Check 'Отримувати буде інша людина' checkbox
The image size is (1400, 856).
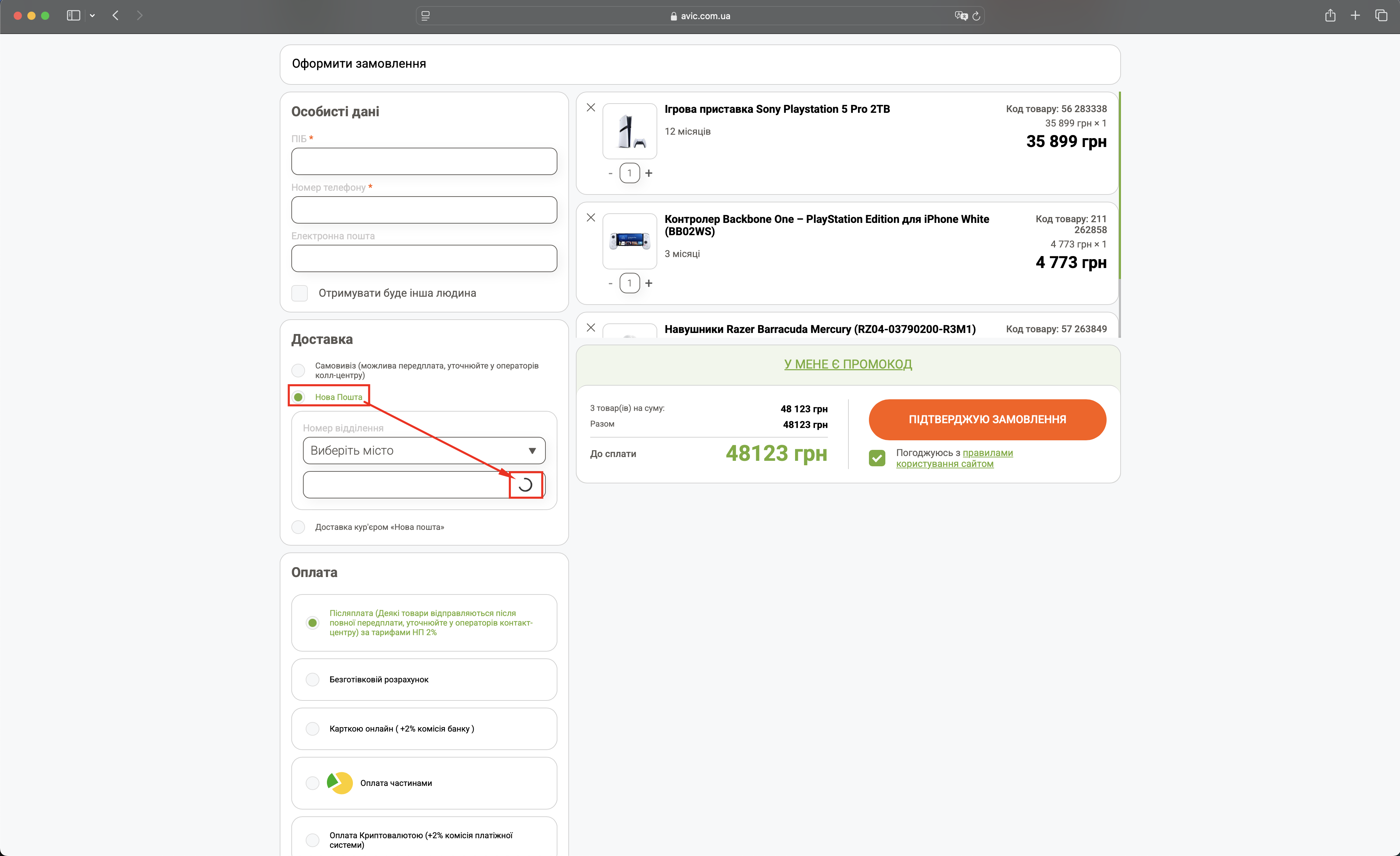[x=300, y=293]
